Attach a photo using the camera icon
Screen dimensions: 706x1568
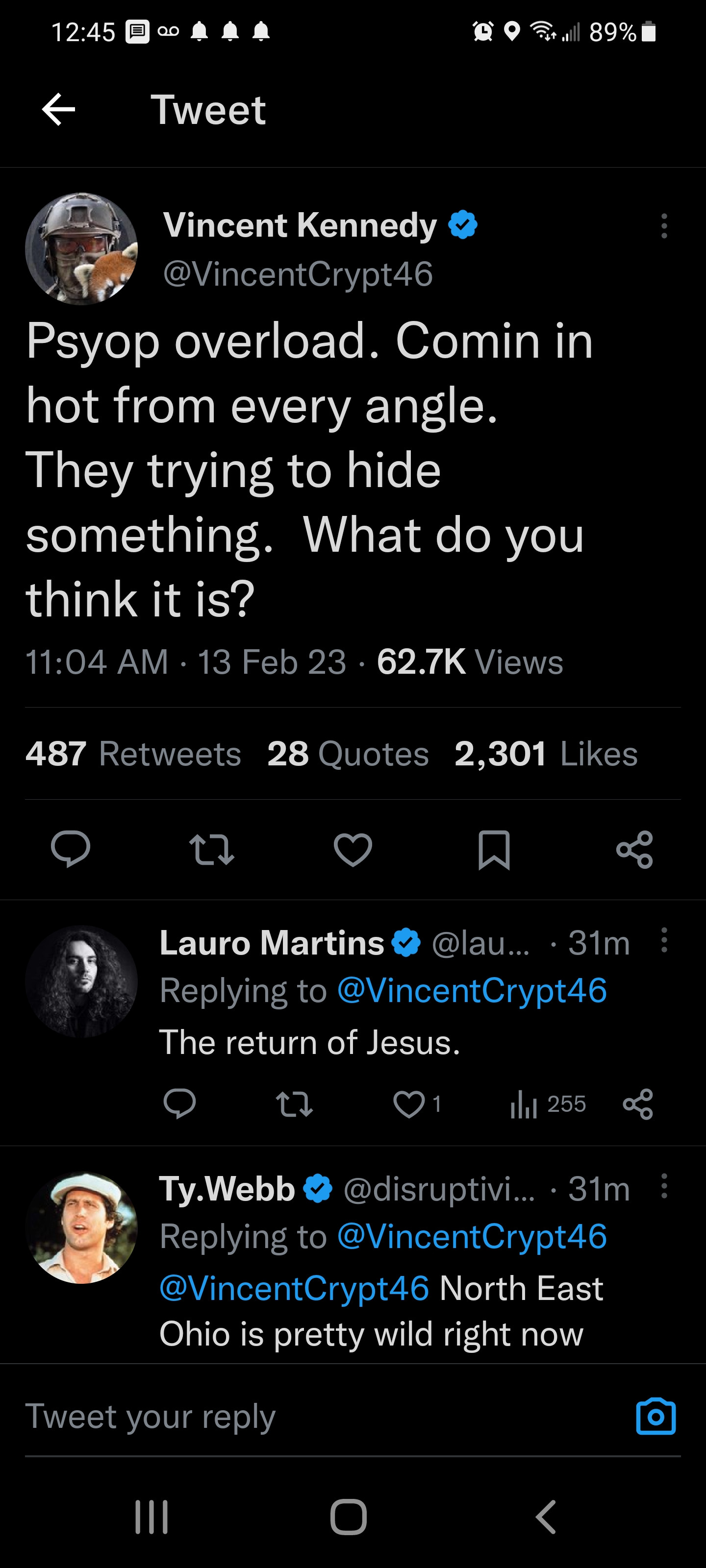coord(656,1417)
